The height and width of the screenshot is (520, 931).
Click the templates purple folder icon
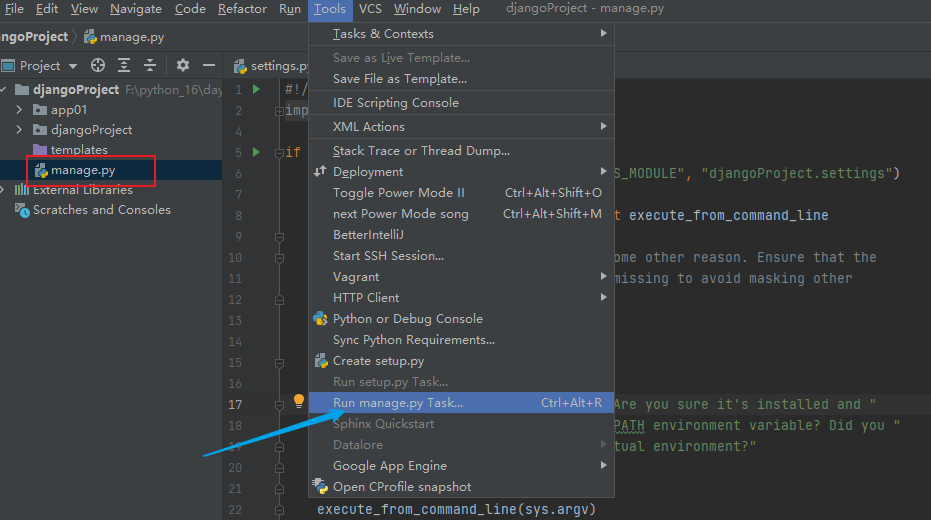click(x=40, y=150)
